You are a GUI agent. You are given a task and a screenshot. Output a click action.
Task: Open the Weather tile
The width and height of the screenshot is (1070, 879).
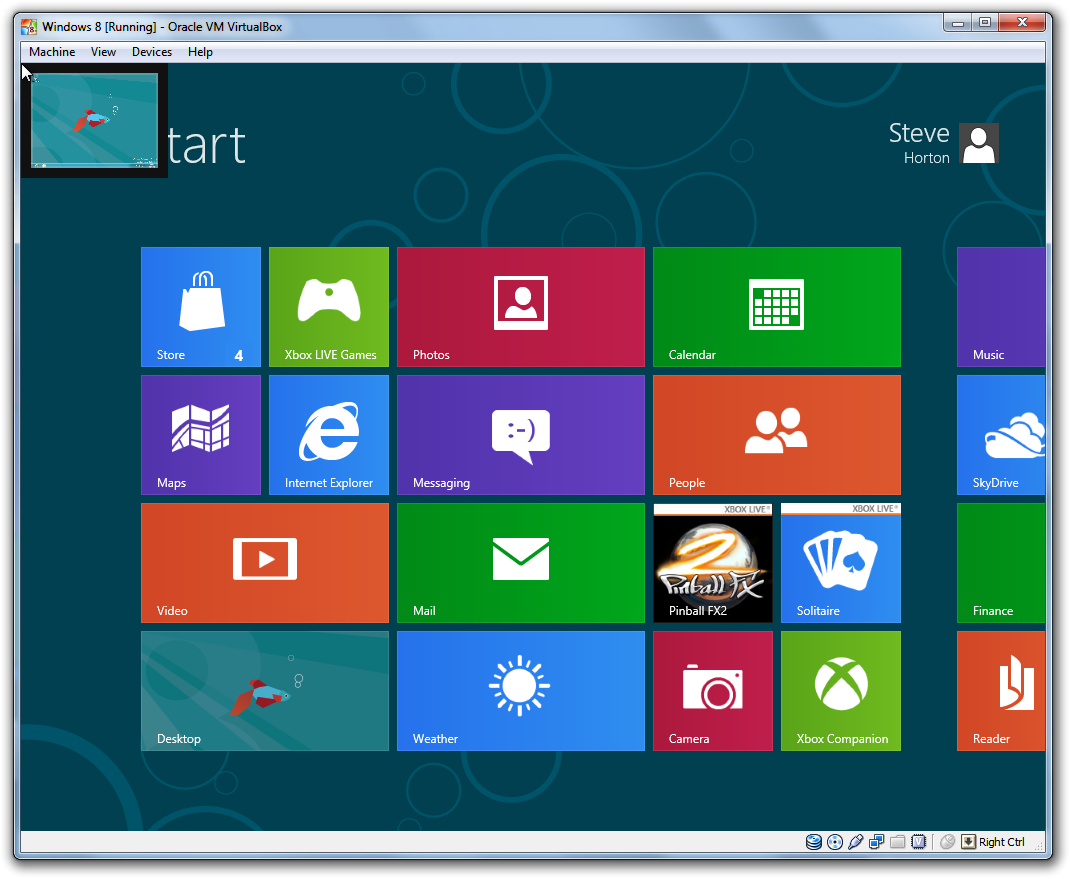[521, 691]
